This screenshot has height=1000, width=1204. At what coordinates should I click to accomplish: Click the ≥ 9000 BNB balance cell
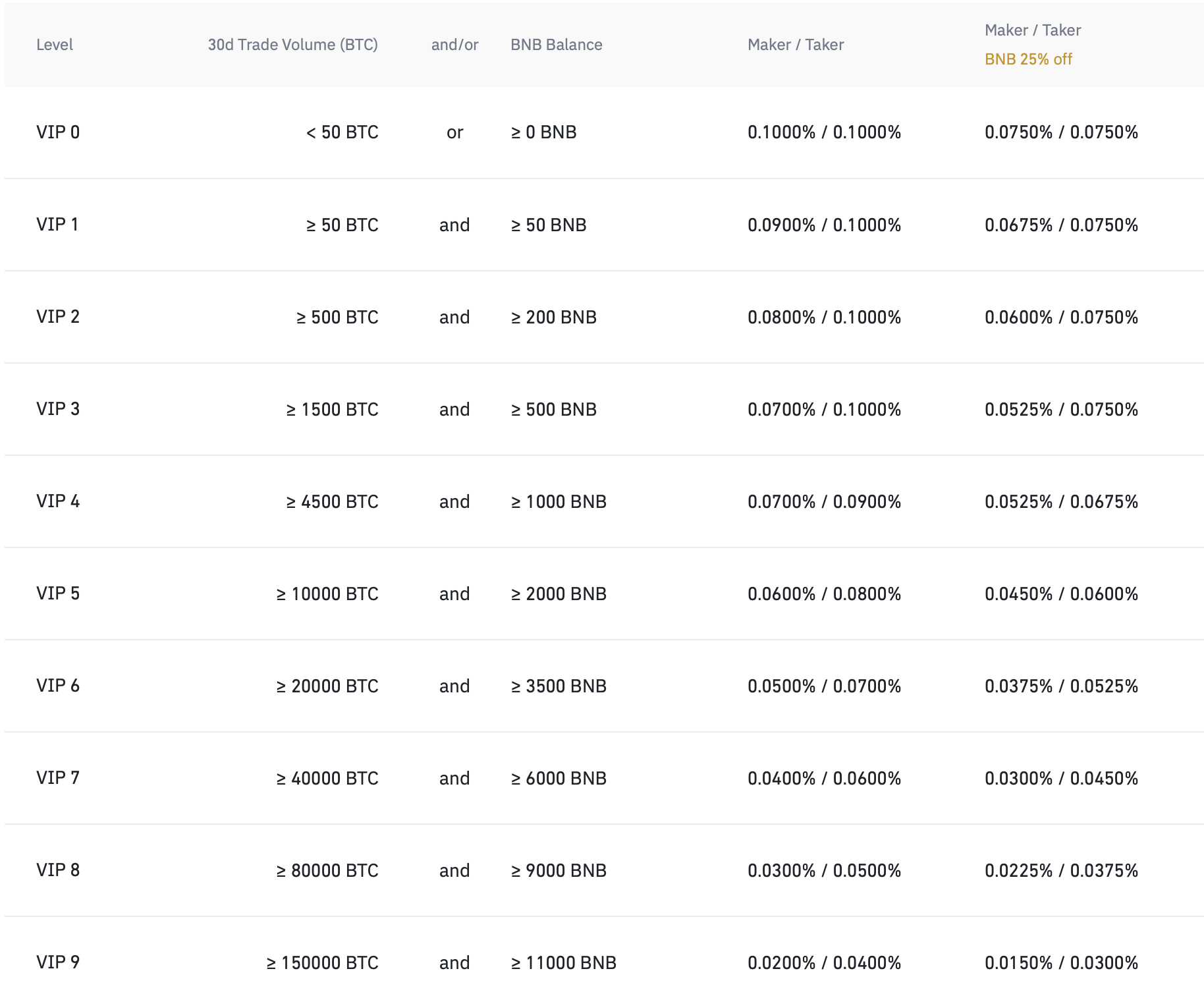click(559, 871)
